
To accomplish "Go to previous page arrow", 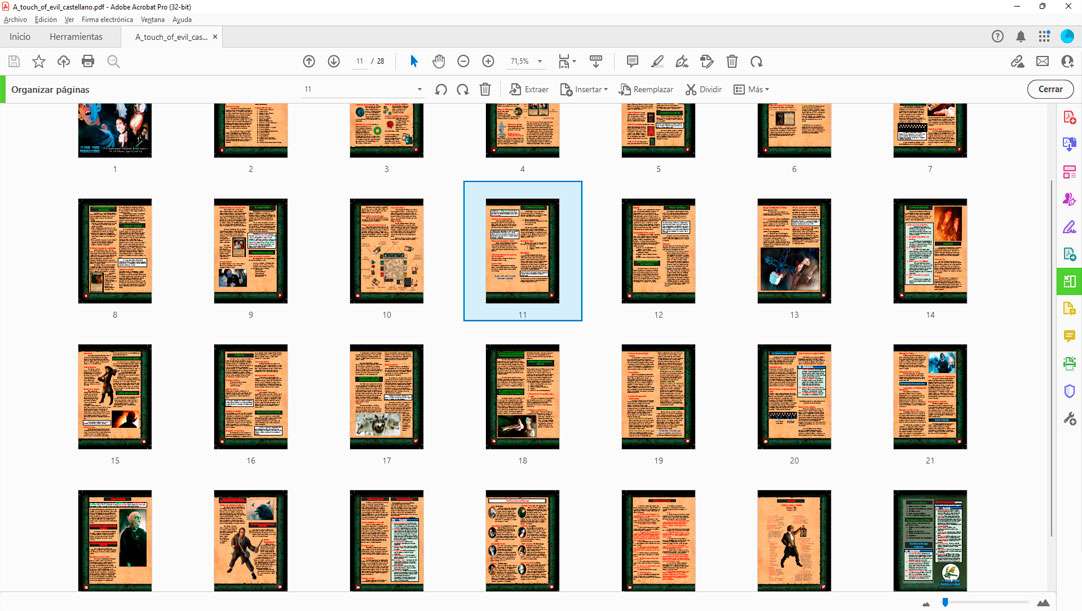I will [x=309, y=62].
